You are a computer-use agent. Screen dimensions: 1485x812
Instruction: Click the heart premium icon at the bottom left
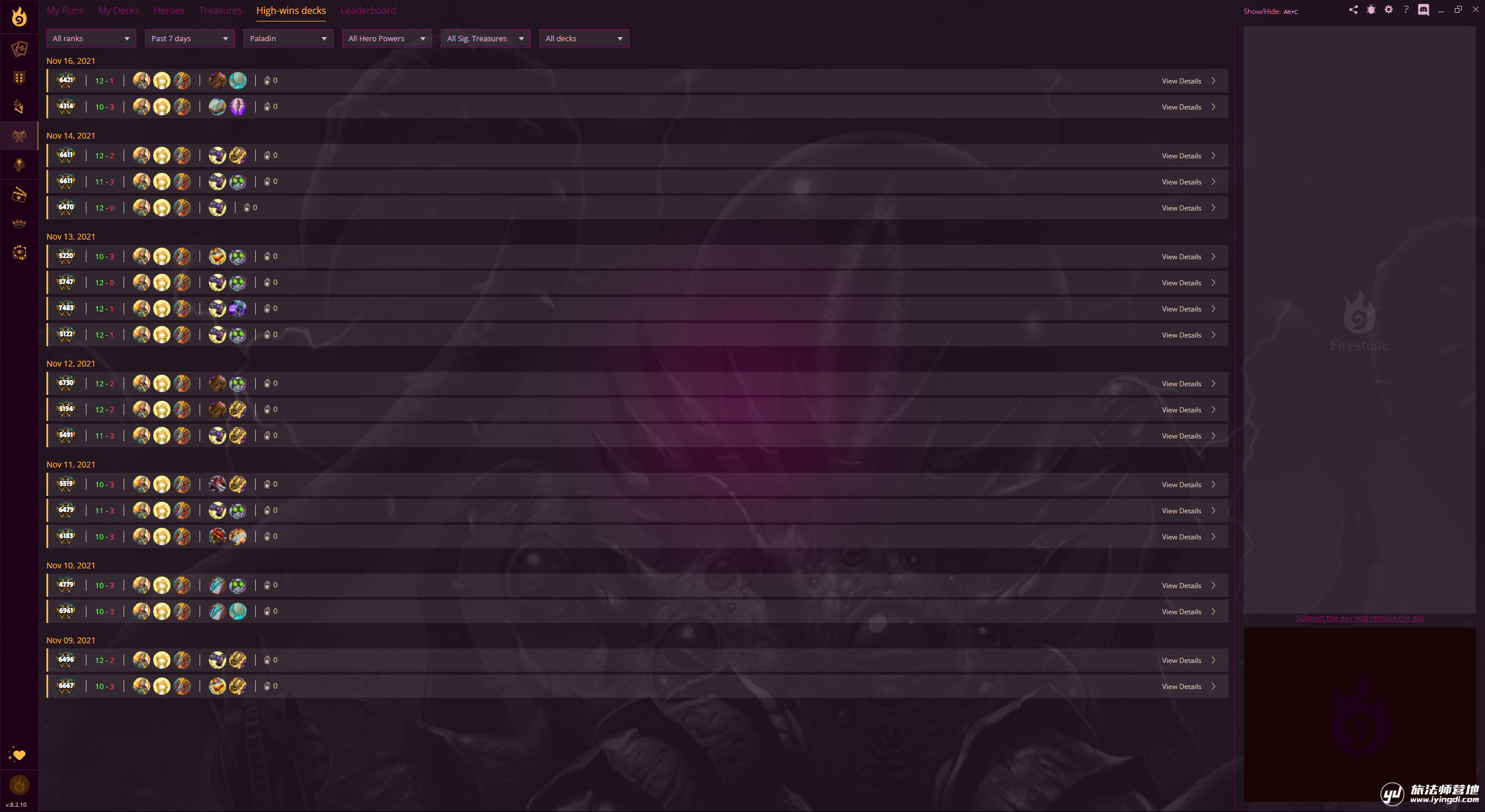tap(19, 755)
